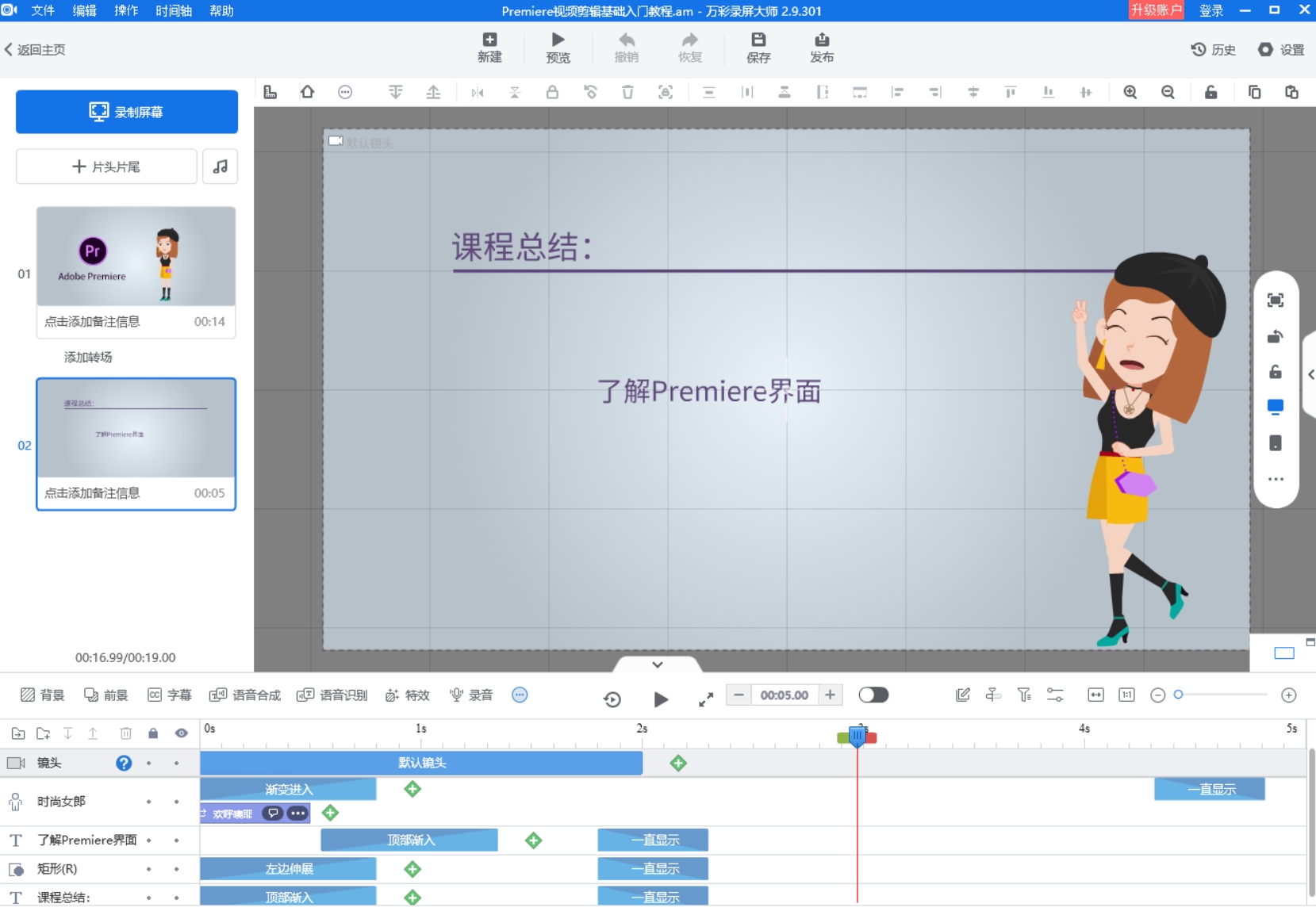Open the 背景 background tab
1316x915 pixels.
pos(43,695)
